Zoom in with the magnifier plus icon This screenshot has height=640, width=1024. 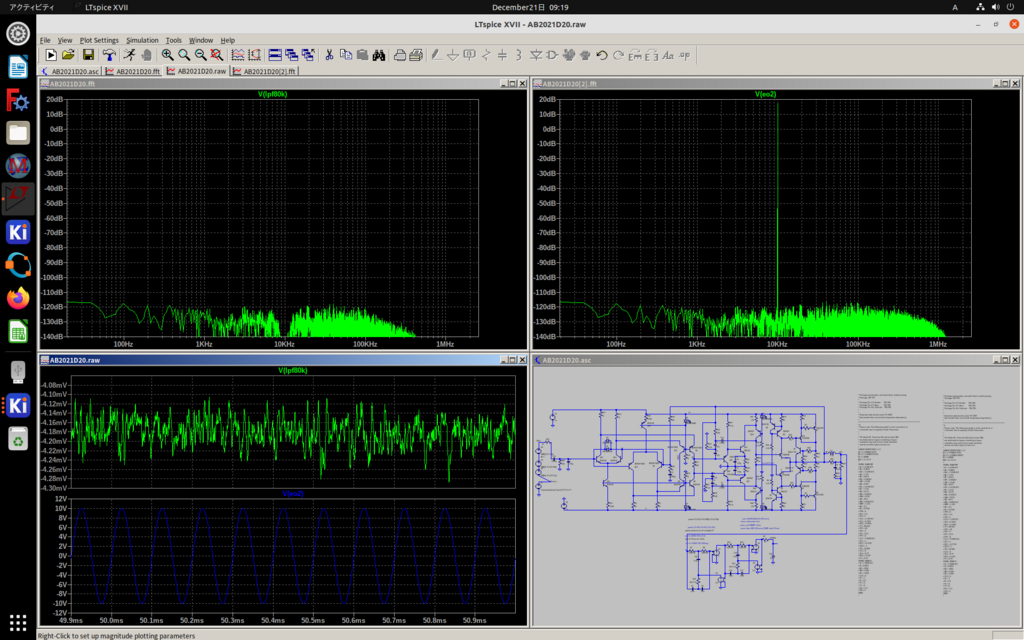point(168,56)
